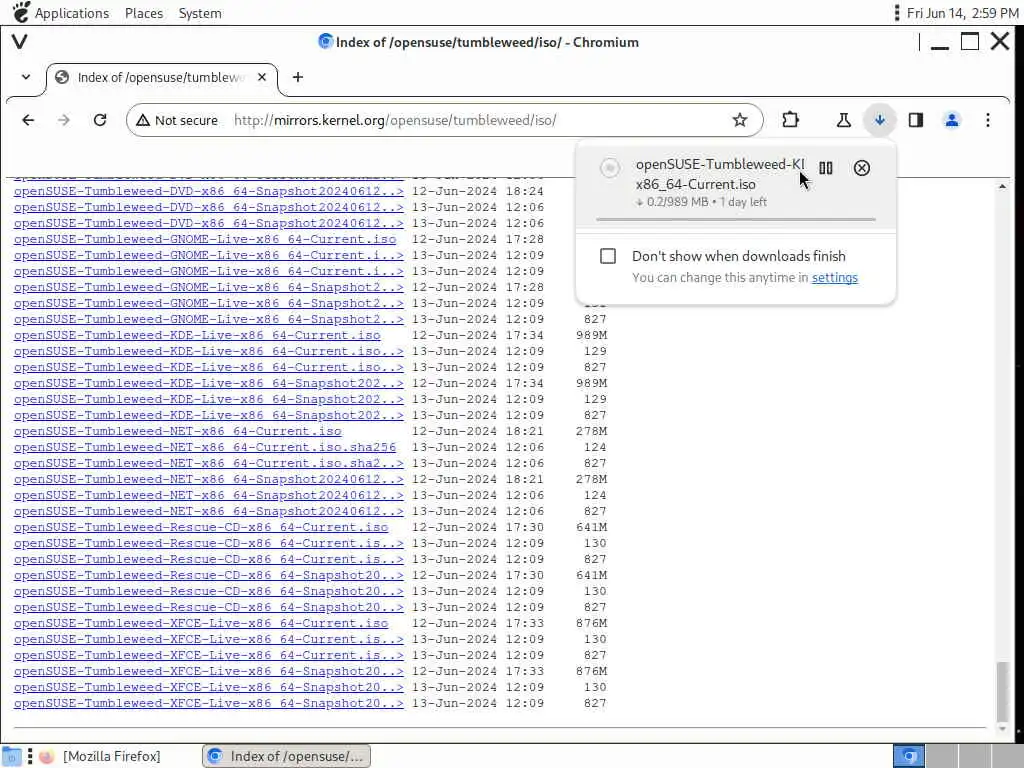1024x768 pixels.
Task: Open the GNOME foot logo icon
Action: [x=20, y=12]
